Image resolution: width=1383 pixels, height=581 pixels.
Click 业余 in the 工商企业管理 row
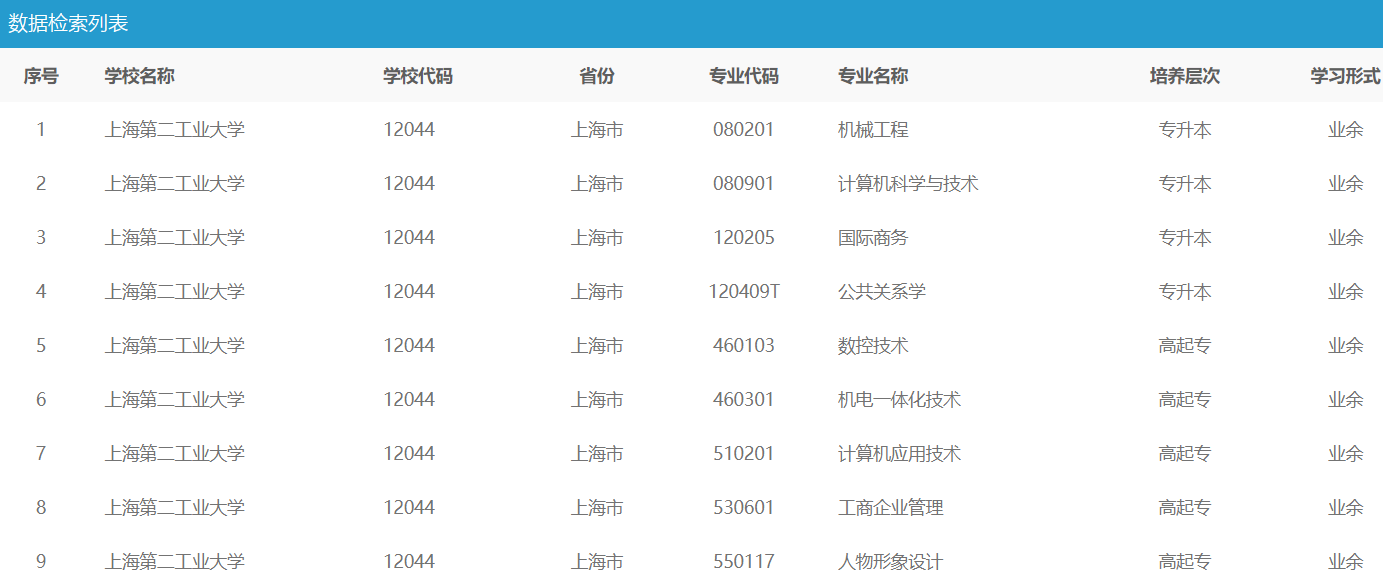[x=1346, y=507]
